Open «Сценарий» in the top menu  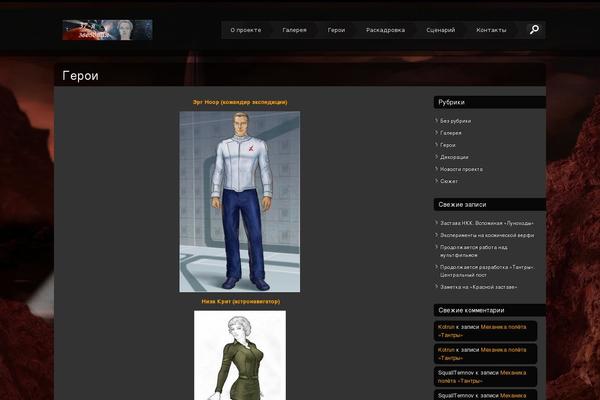[440, 30]
